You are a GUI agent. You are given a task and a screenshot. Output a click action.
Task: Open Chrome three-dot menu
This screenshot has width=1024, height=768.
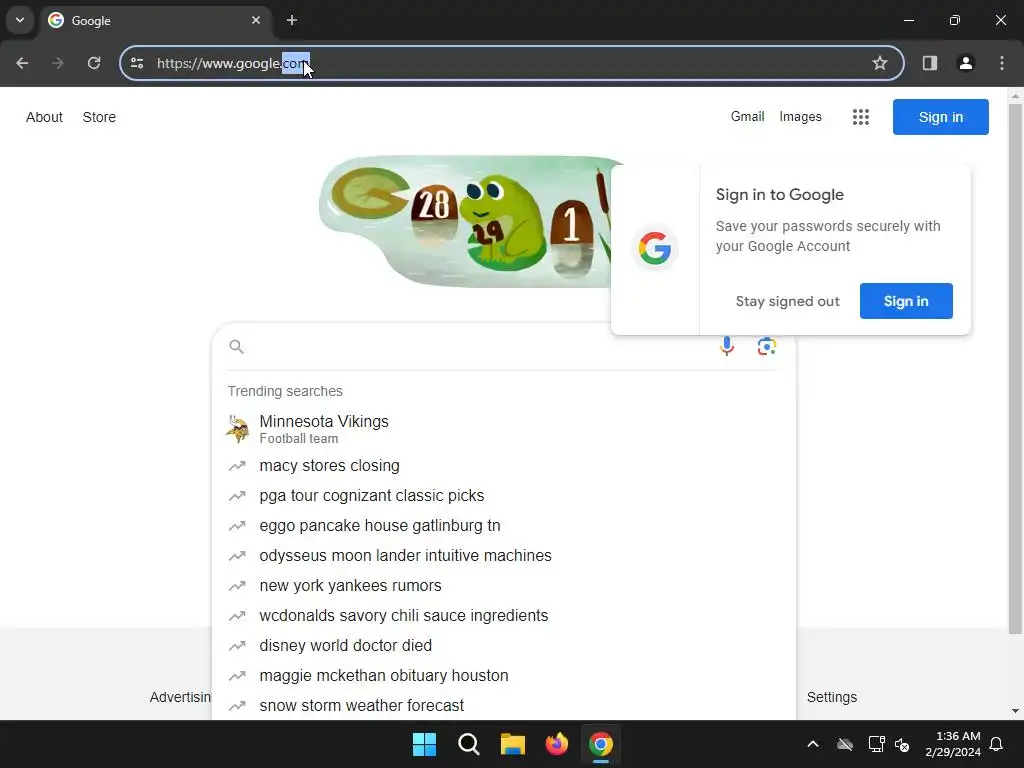pyautogui.click(x=1002, y=63)
